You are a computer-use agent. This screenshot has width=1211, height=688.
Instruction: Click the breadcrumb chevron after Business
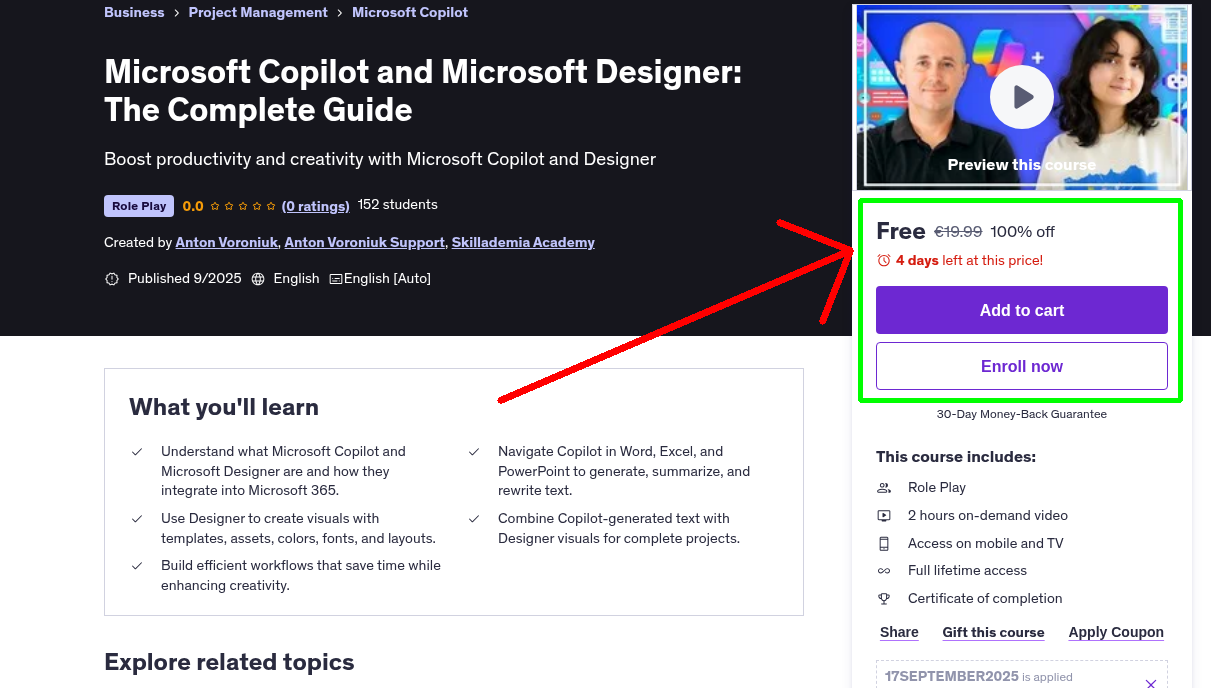[177, 13]
